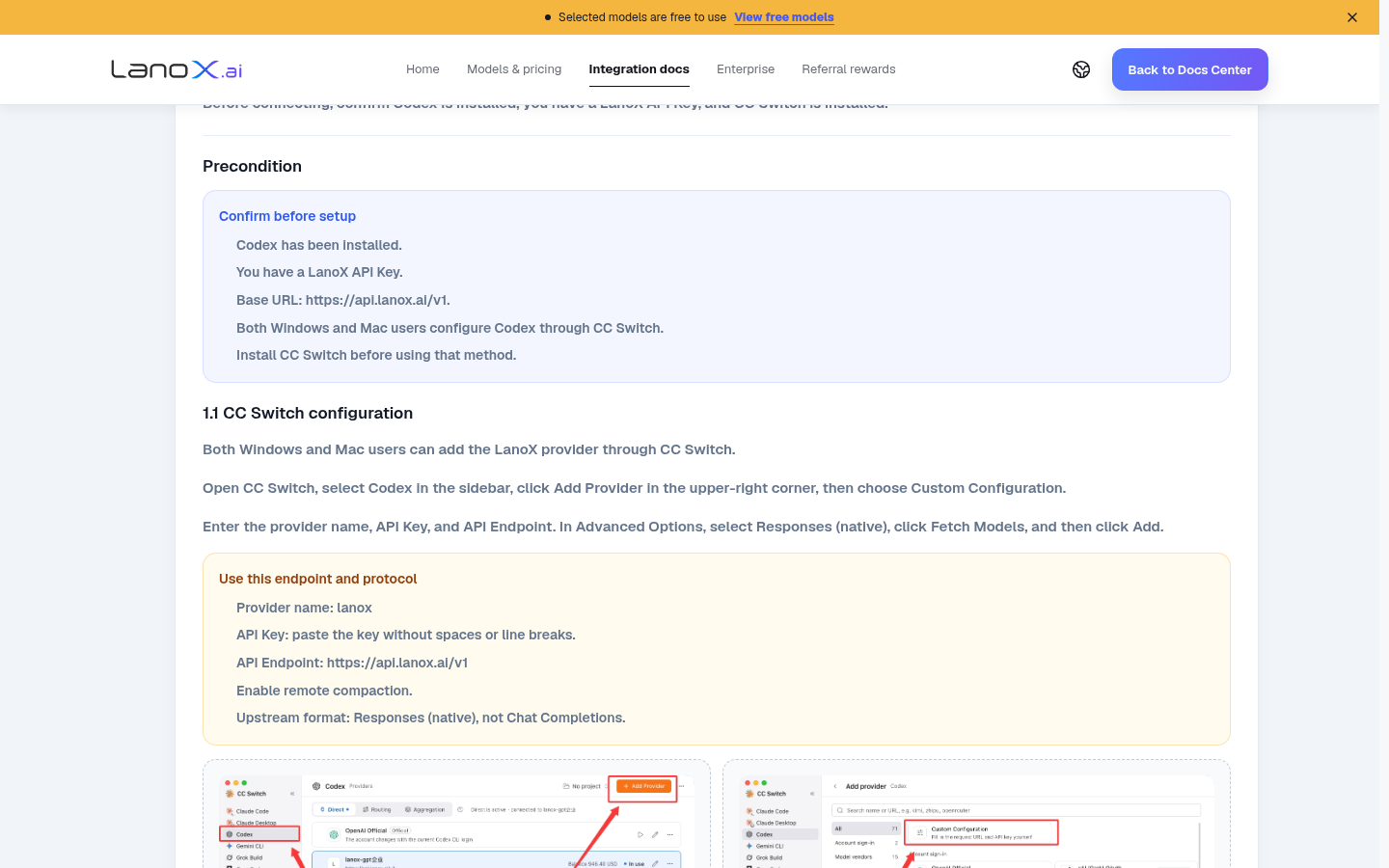This screenshot has width=1389, height=868.
Task: Dismiss the free models announcement banner
Action: click(x=1352, y=17)
